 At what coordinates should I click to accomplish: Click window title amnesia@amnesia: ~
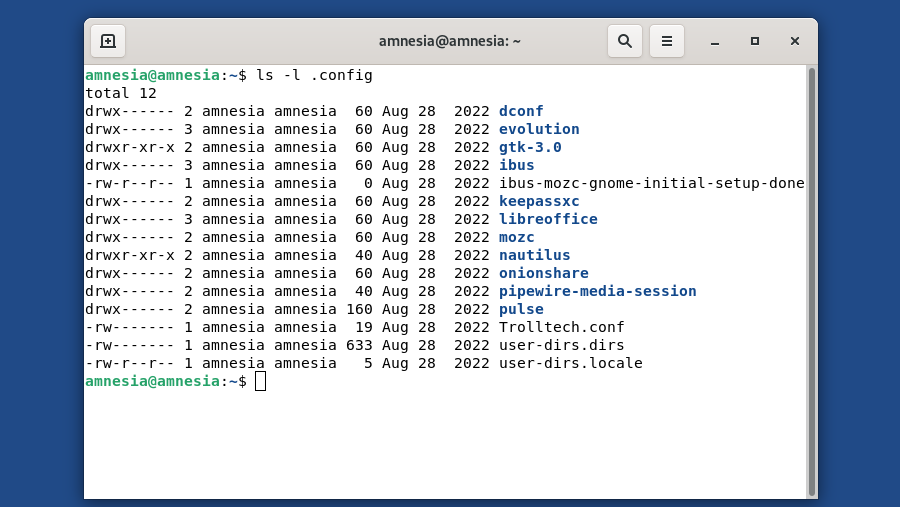[449, 41]
